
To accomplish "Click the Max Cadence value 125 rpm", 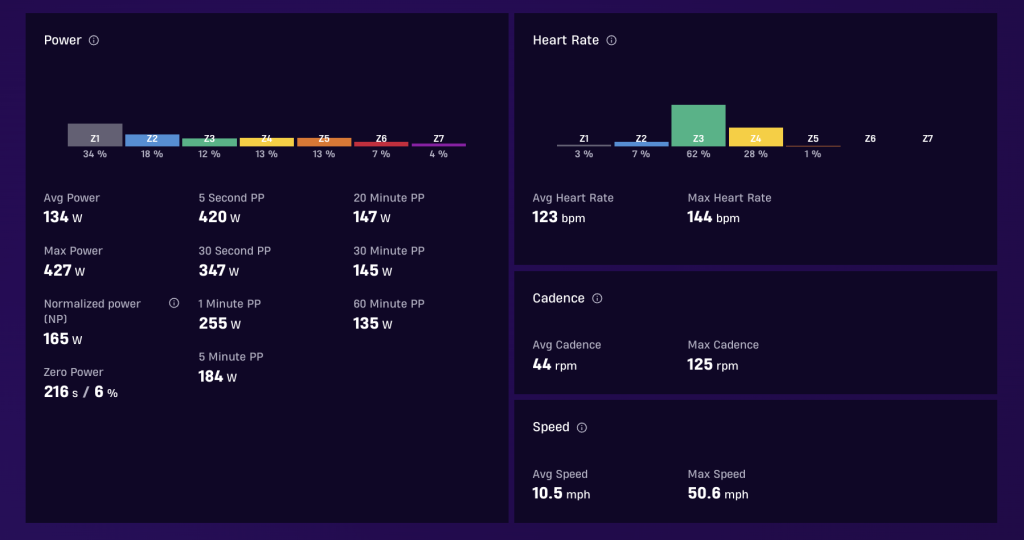I will [712, 364].
